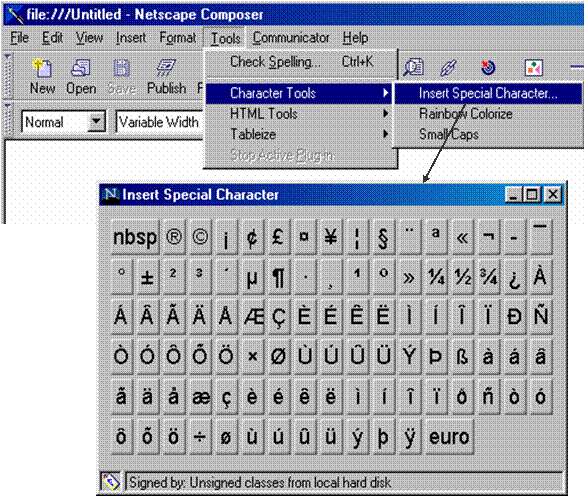Close the Insert Special Character dialog

coord(553,194)
